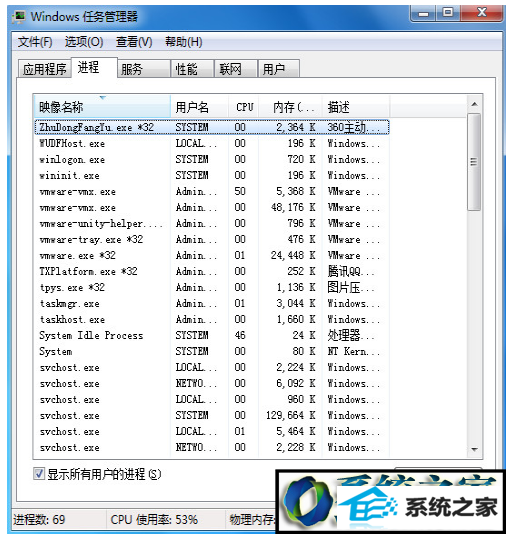Select the taskhost.exe process
The image size is (506, 534).
212,319
